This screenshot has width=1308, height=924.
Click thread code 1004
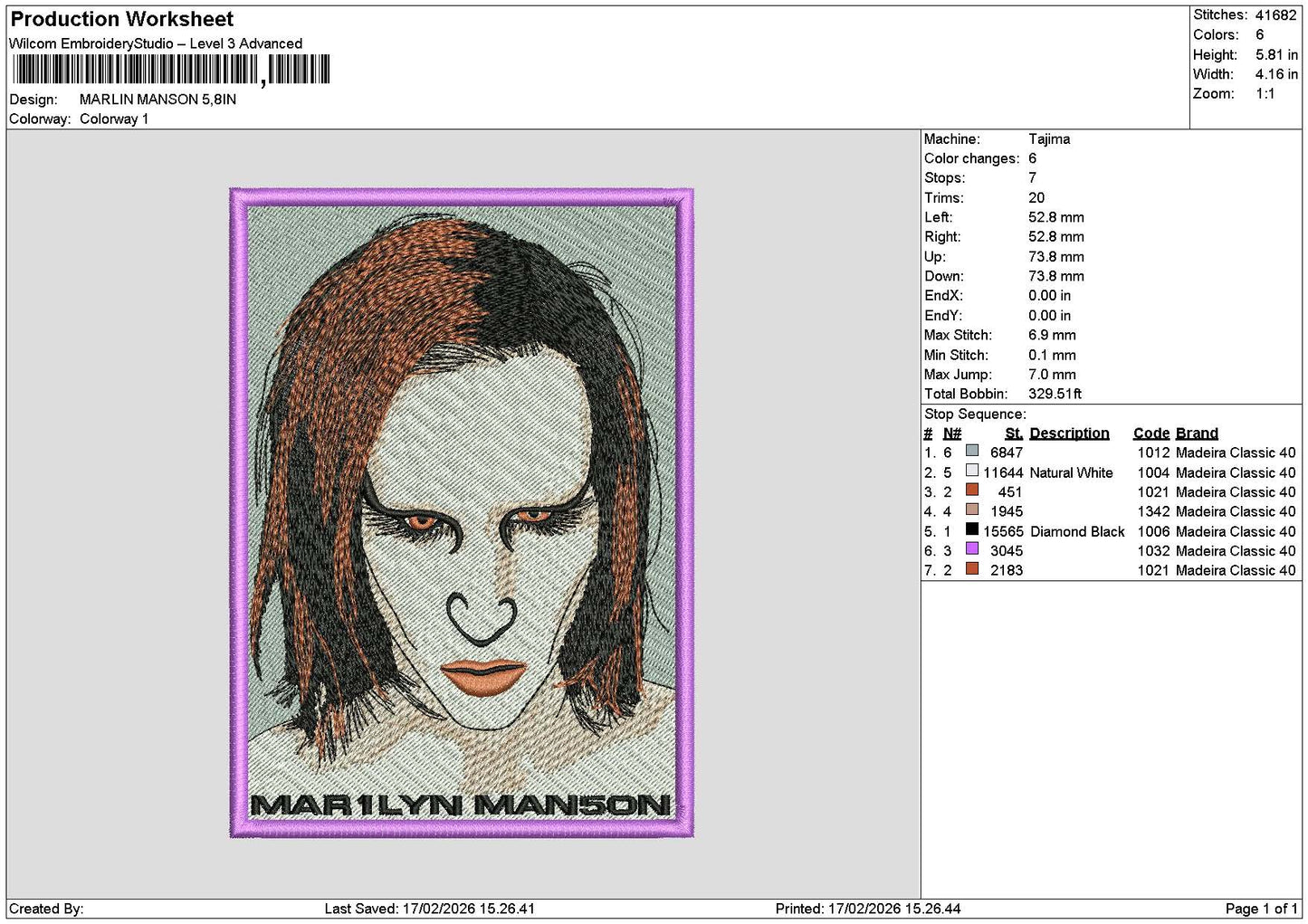tap(1153, 472)
